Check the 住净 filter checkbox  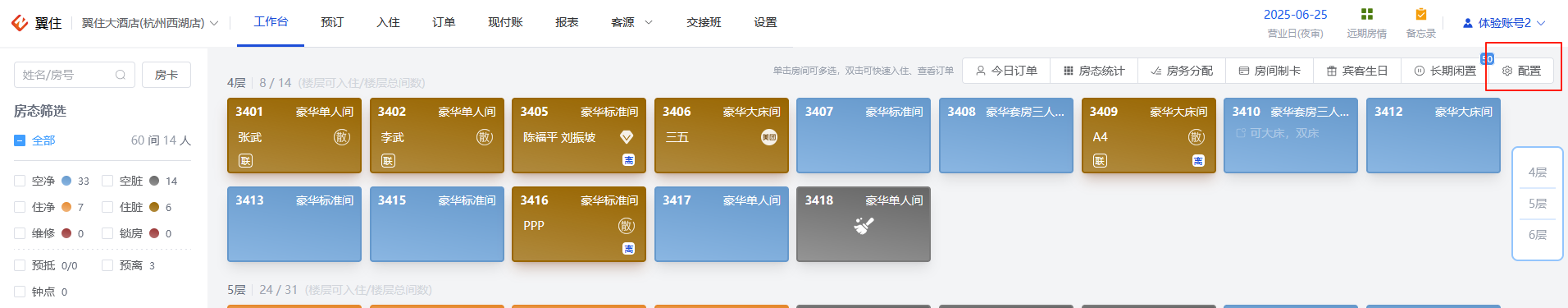click(20, 207)
